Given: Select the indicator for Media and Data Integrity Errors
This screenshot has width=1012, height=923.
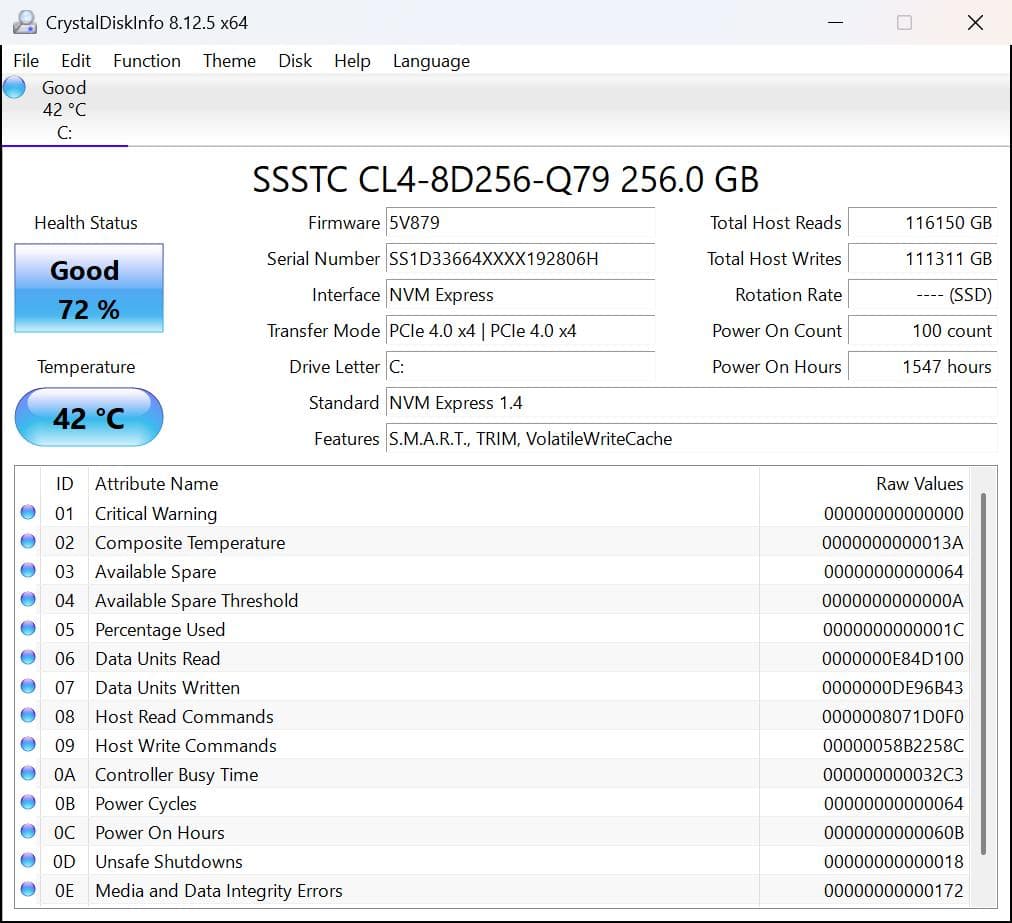Looking at the screenshot, I should 28,890.
